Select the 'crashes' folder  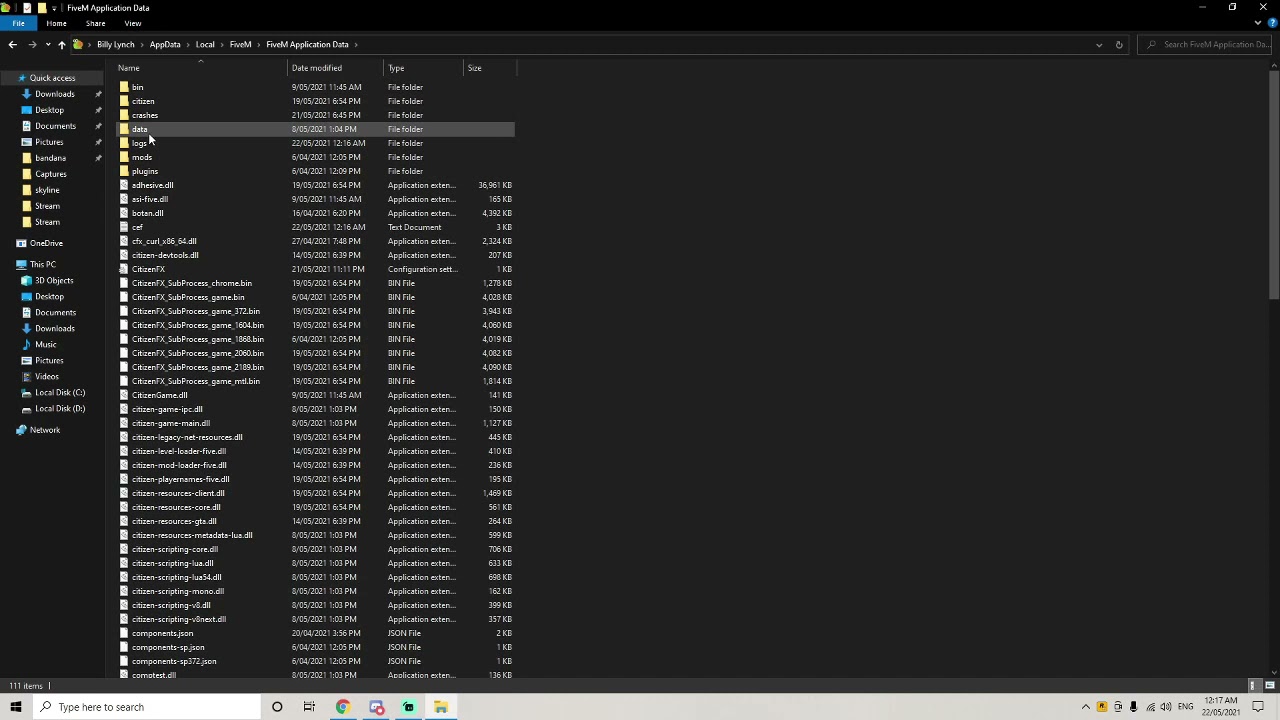click(x=144, y=115)
